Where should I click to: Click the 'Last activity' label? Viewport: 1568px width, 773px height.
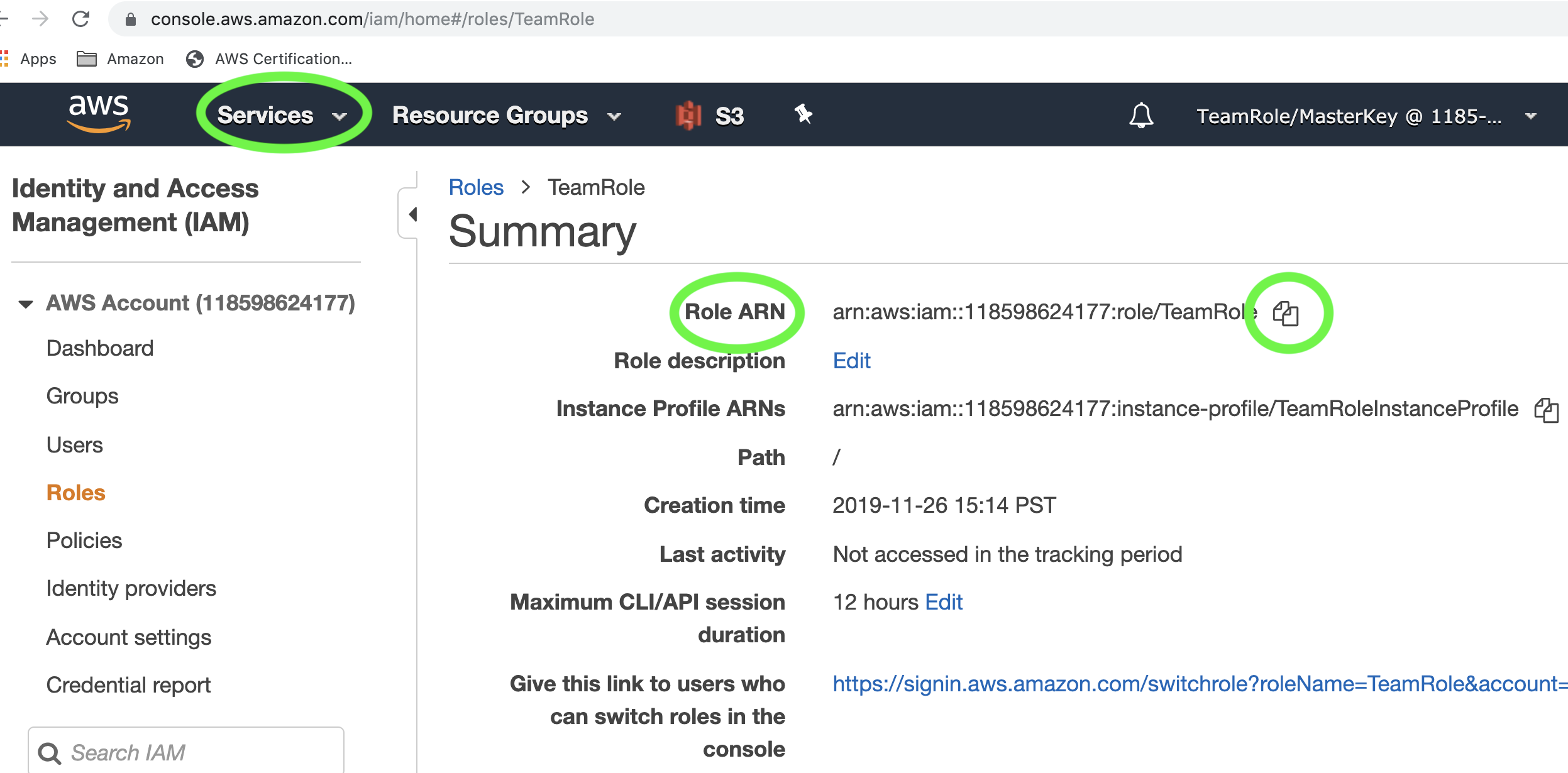coord(722,554)
